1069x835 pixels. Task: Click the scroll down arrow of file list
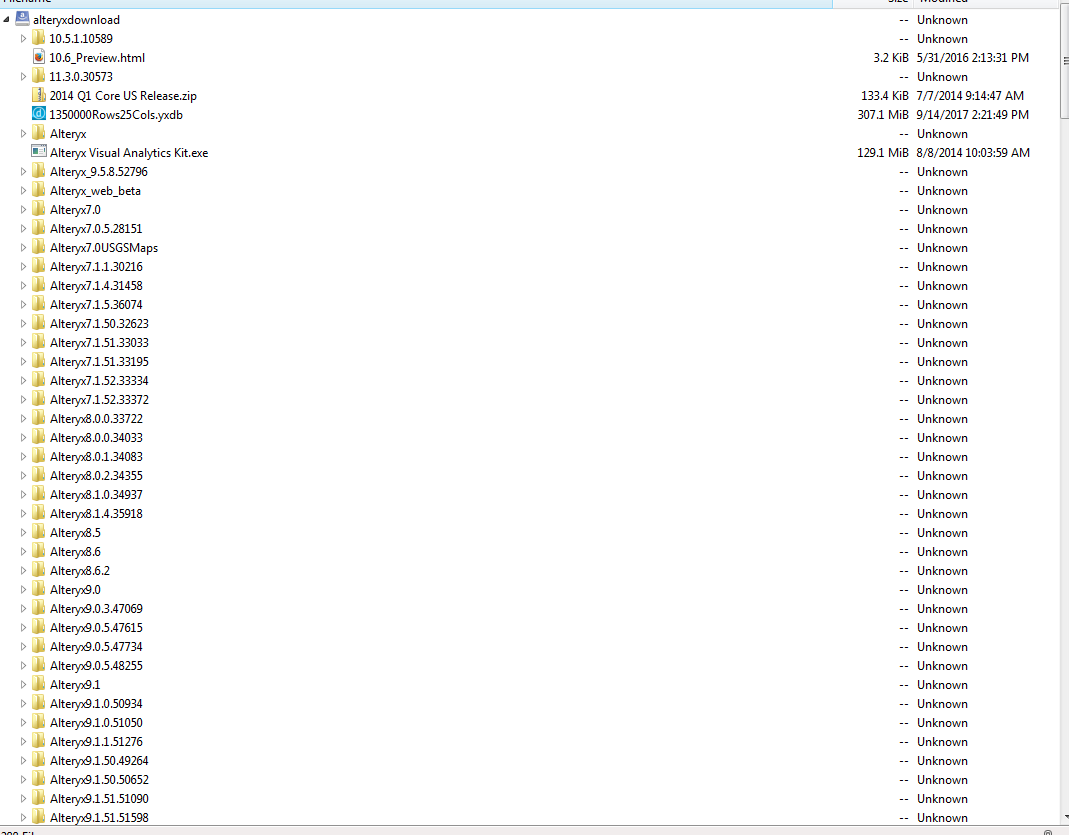(x=1065, y=817)
